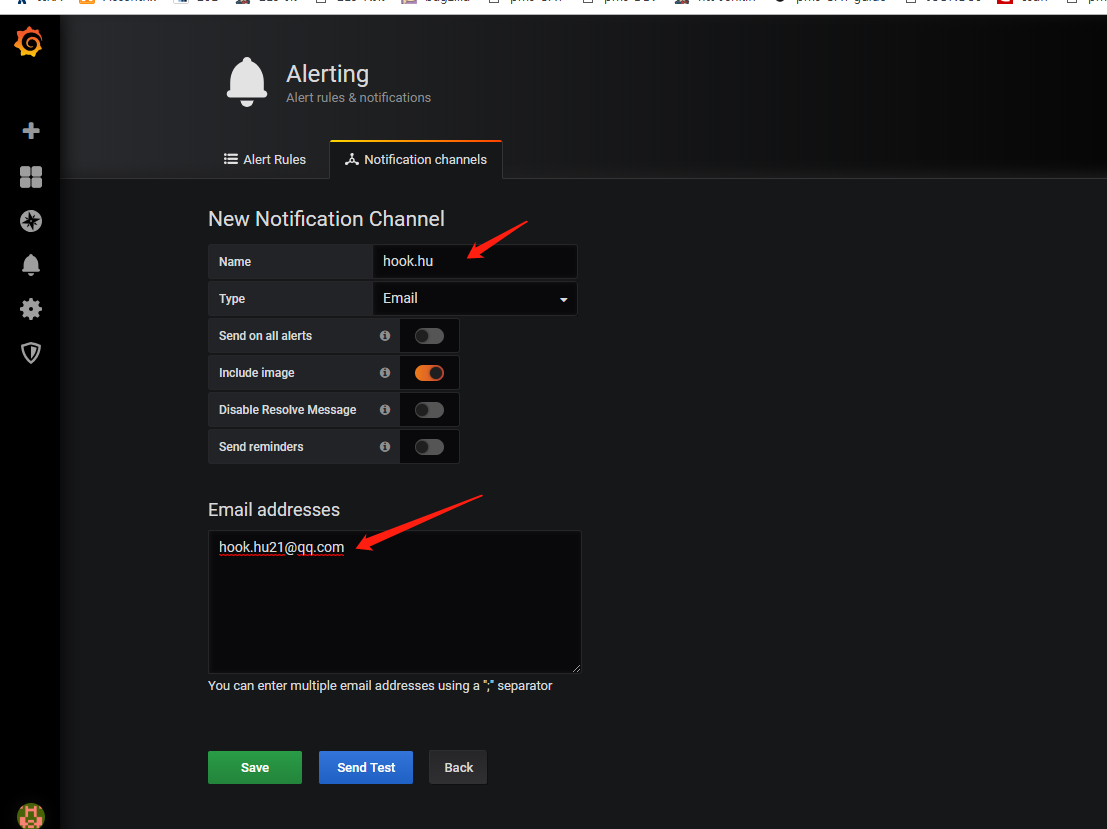Select the Notification channels tab

tap(416, 159)
